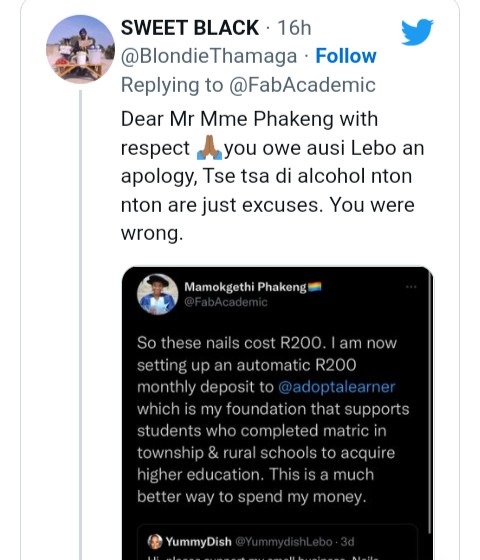Open the 16h tweet timestamp
Viewport: 480px width, 560px height.
coord(294,28)
